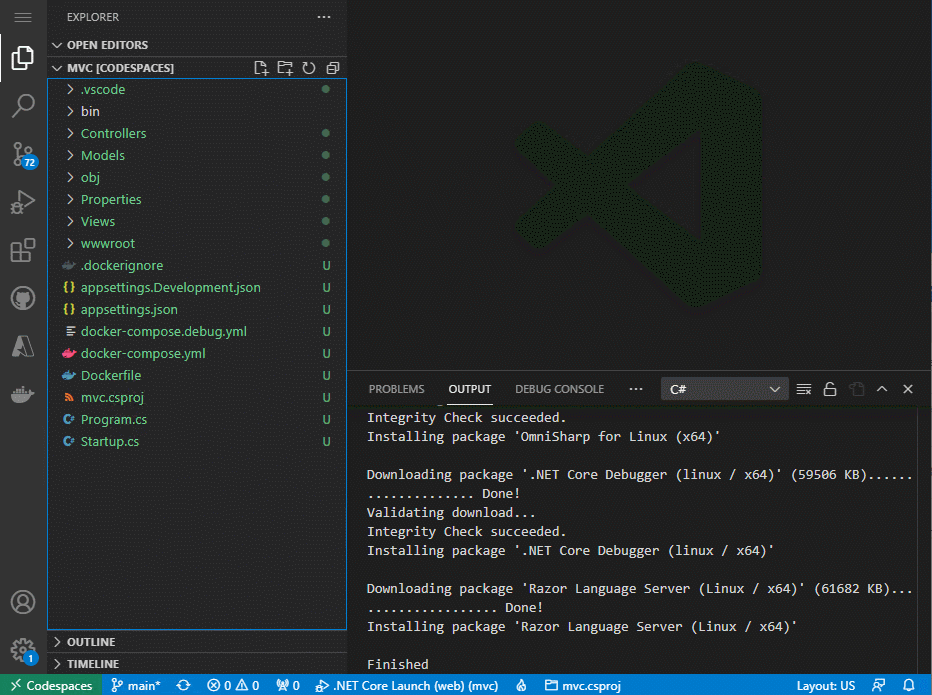Show more panel tabs ellipsis

636,389
